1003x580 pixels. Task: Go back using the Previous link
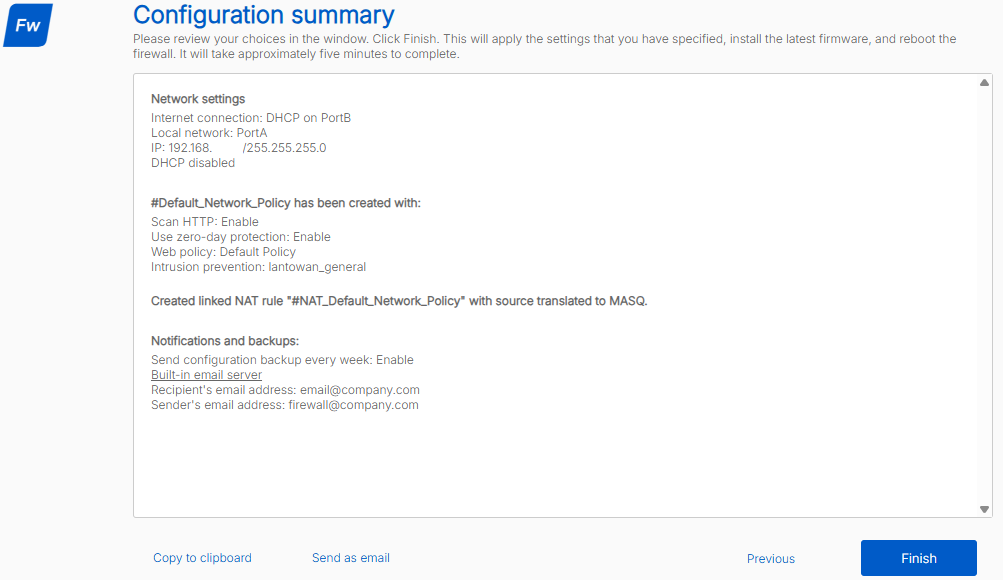click(770, 559)
